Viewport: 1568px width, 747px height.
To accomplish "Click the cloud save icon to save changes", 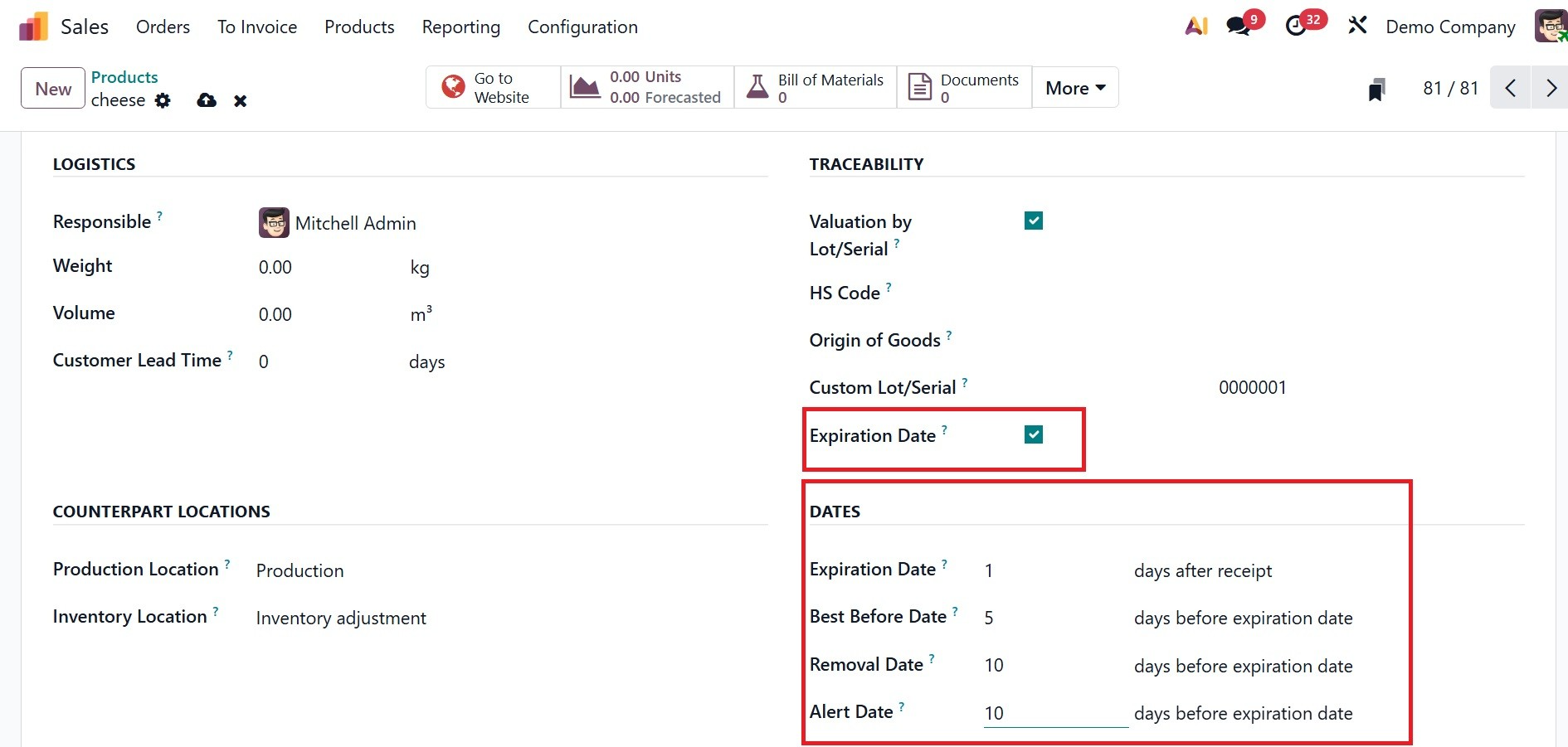I will [x=206, y=100].
